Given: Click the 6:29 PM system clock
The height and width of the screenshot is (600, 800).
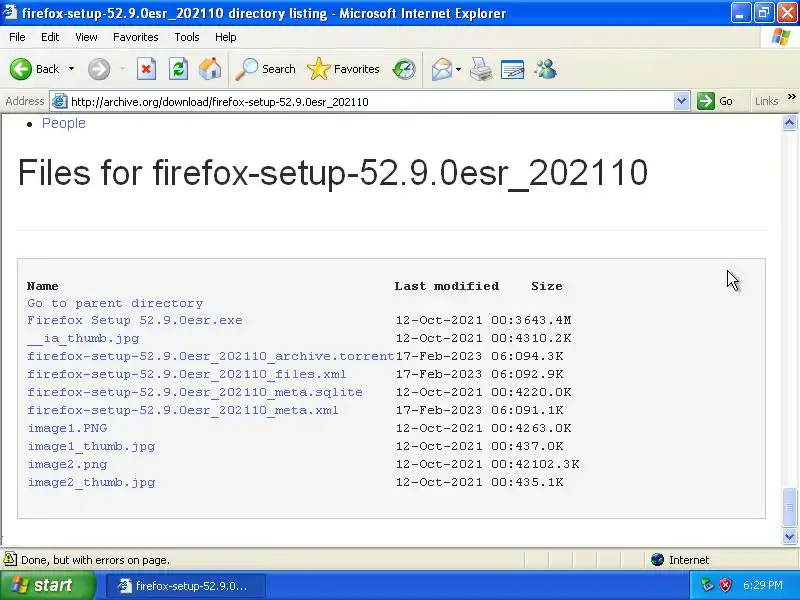Looking at the screenshot, I should pos(763,585).
